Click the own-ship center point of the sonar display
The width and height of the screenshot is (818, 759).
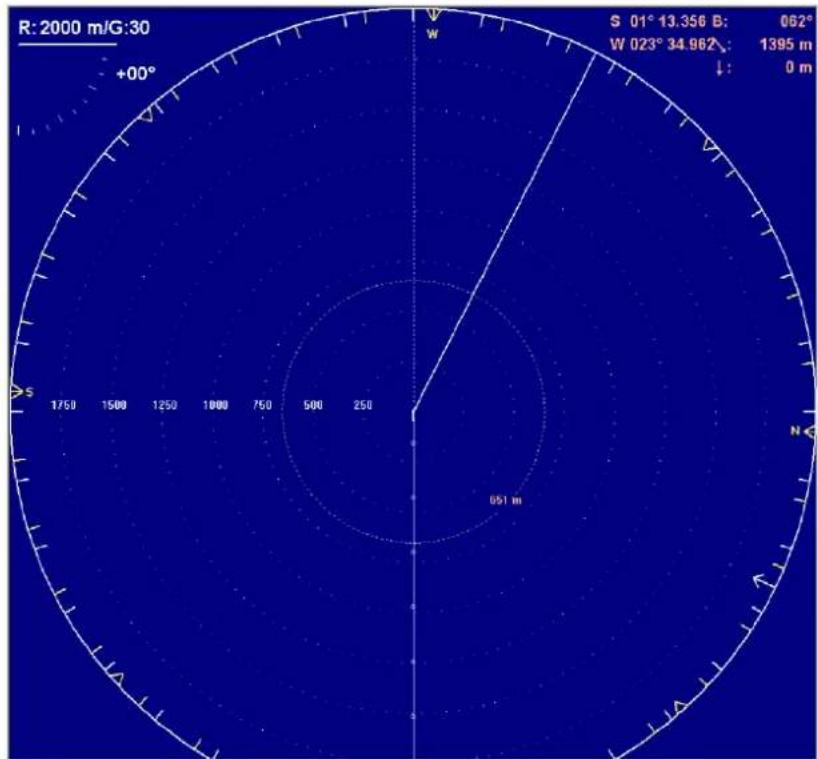point(414,412)
